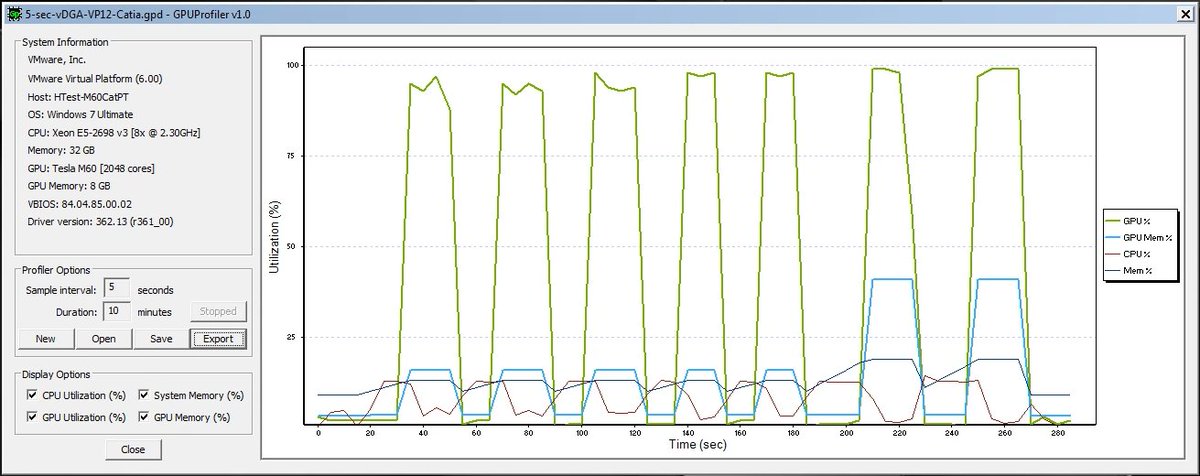
Task: Click the Host: HTest-M60CatPT text
Action: 80,96
